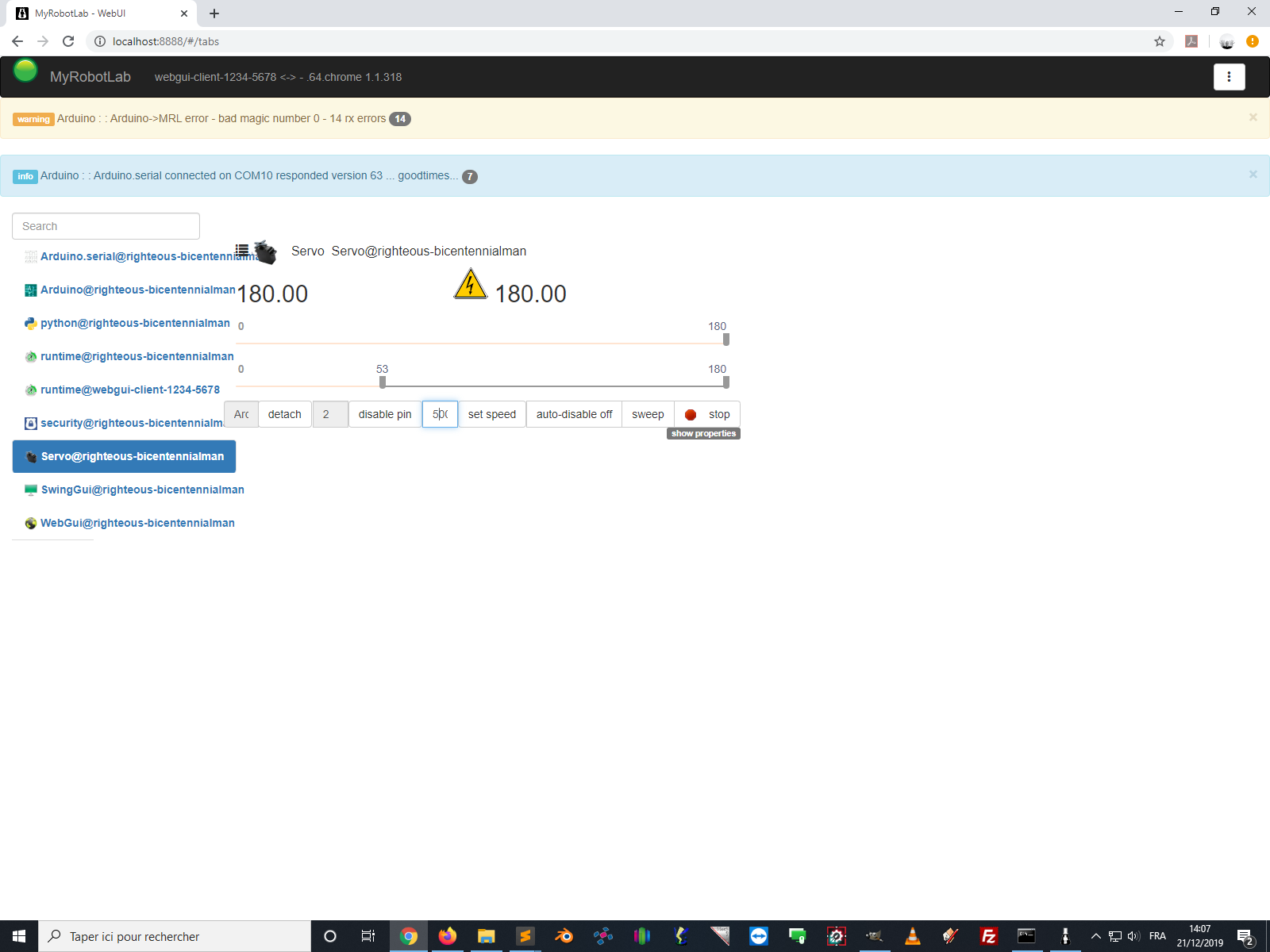Toggle auto-disable off for the servo

tap(573, 414)
